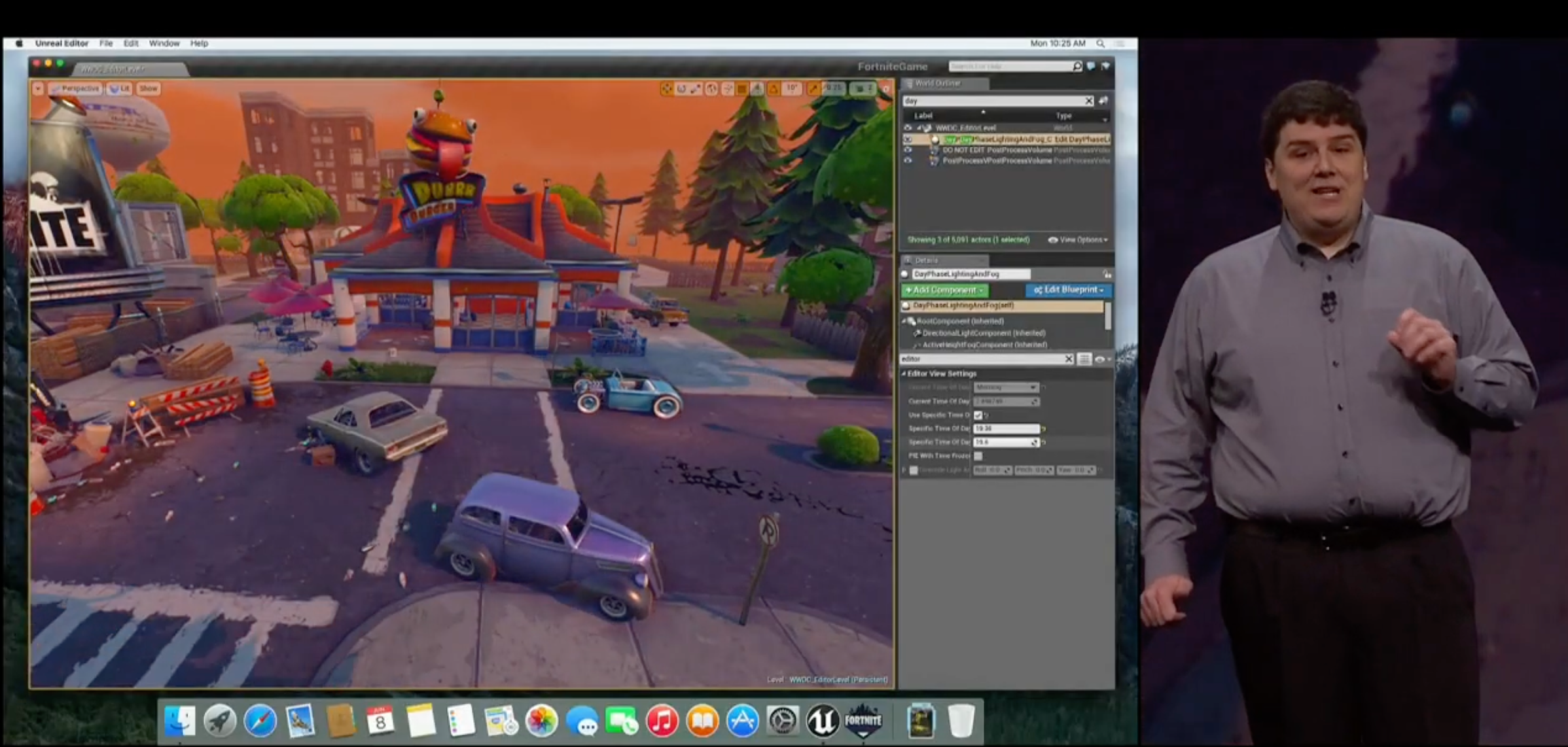1568x747 pixels.
Task: Toggle world/local coordinate system globe icon
Action: [711, 88]
